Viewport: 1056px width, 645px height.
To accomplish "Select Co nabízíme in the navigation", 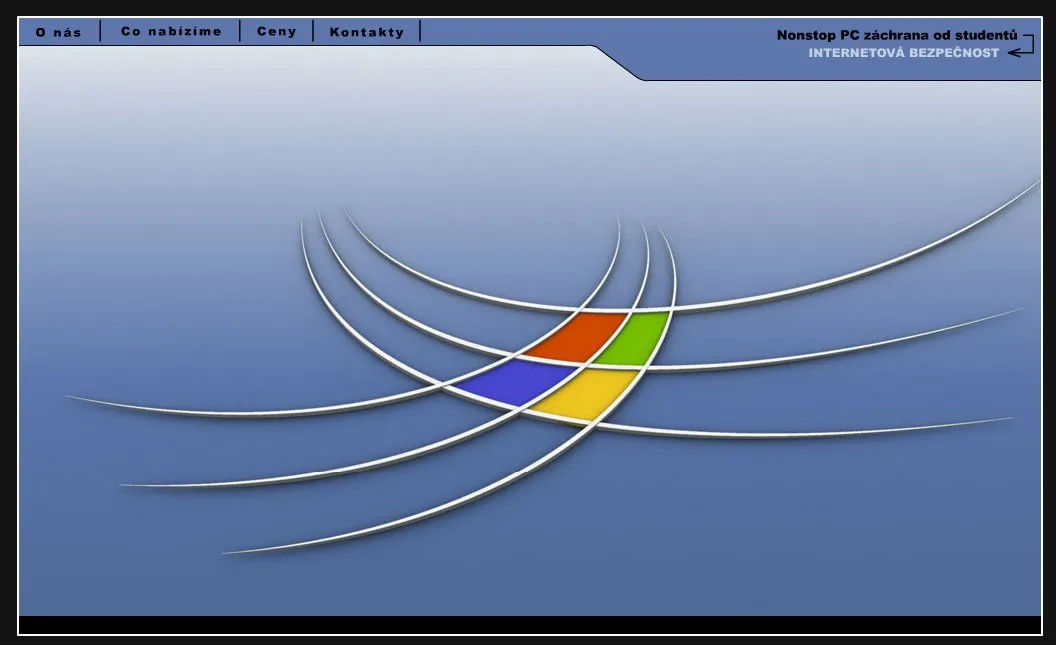I will 171,32.
